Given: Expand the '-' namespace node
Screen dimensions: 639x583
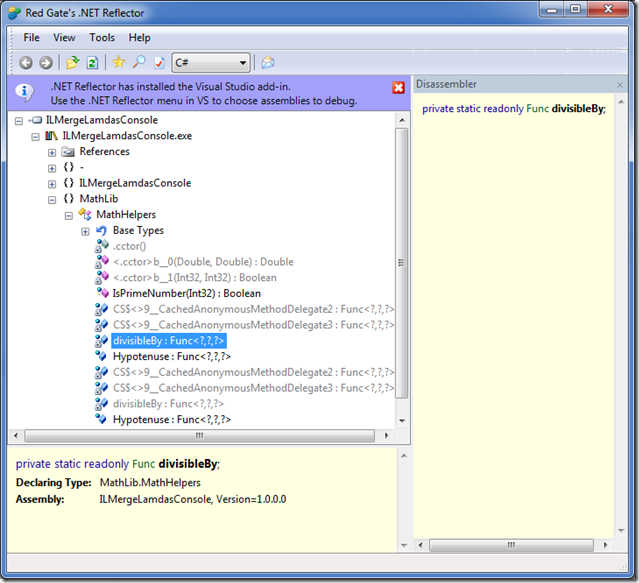Looking at the screenshot, I should (52, 168).
